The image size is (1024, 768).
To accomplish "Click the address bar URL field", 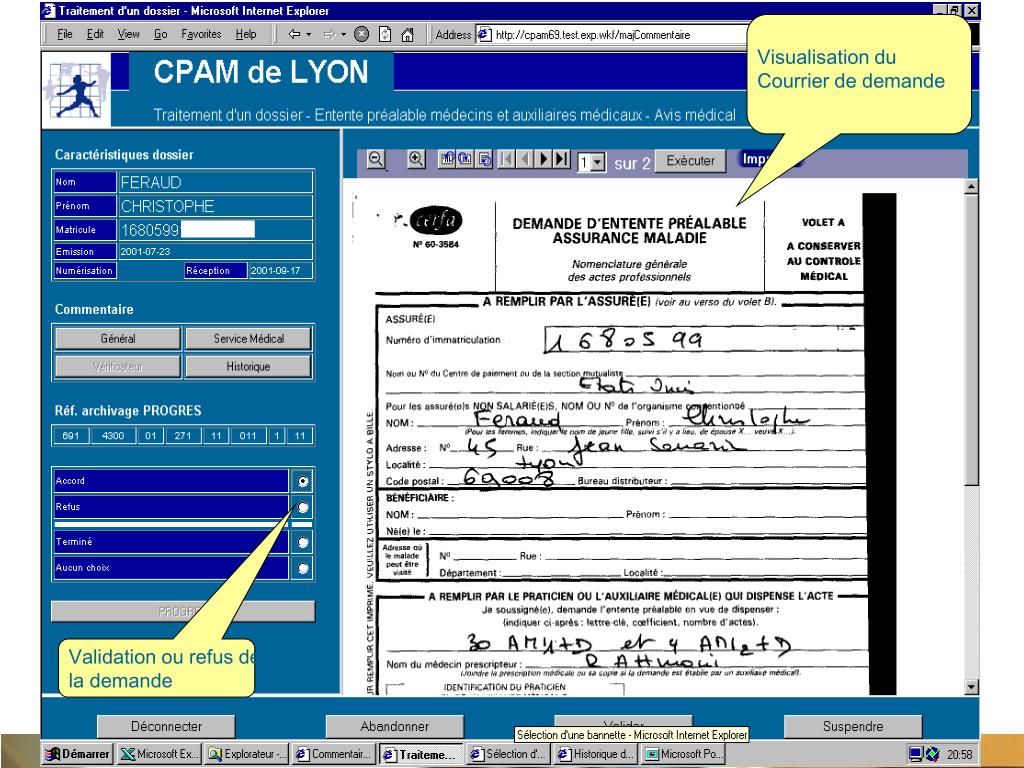I will pos(614,35).
